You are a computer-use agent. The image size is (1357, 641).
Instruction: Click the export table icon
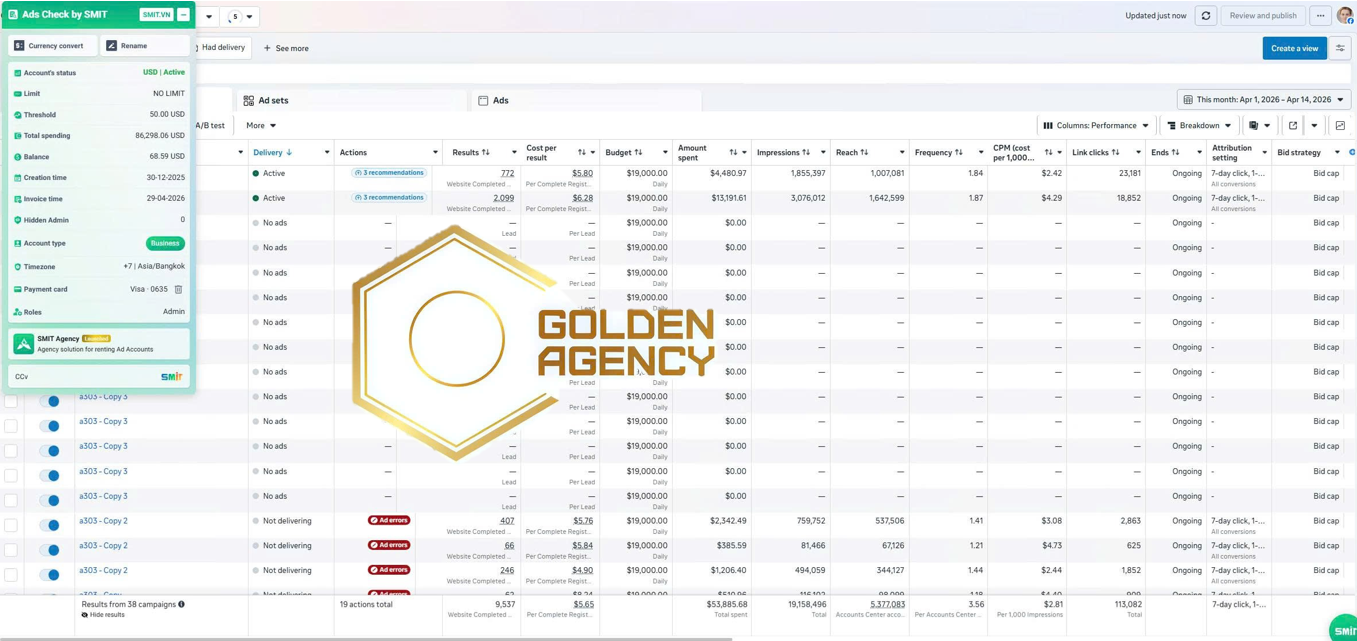pyautogui.click(x=1292, y=126)
